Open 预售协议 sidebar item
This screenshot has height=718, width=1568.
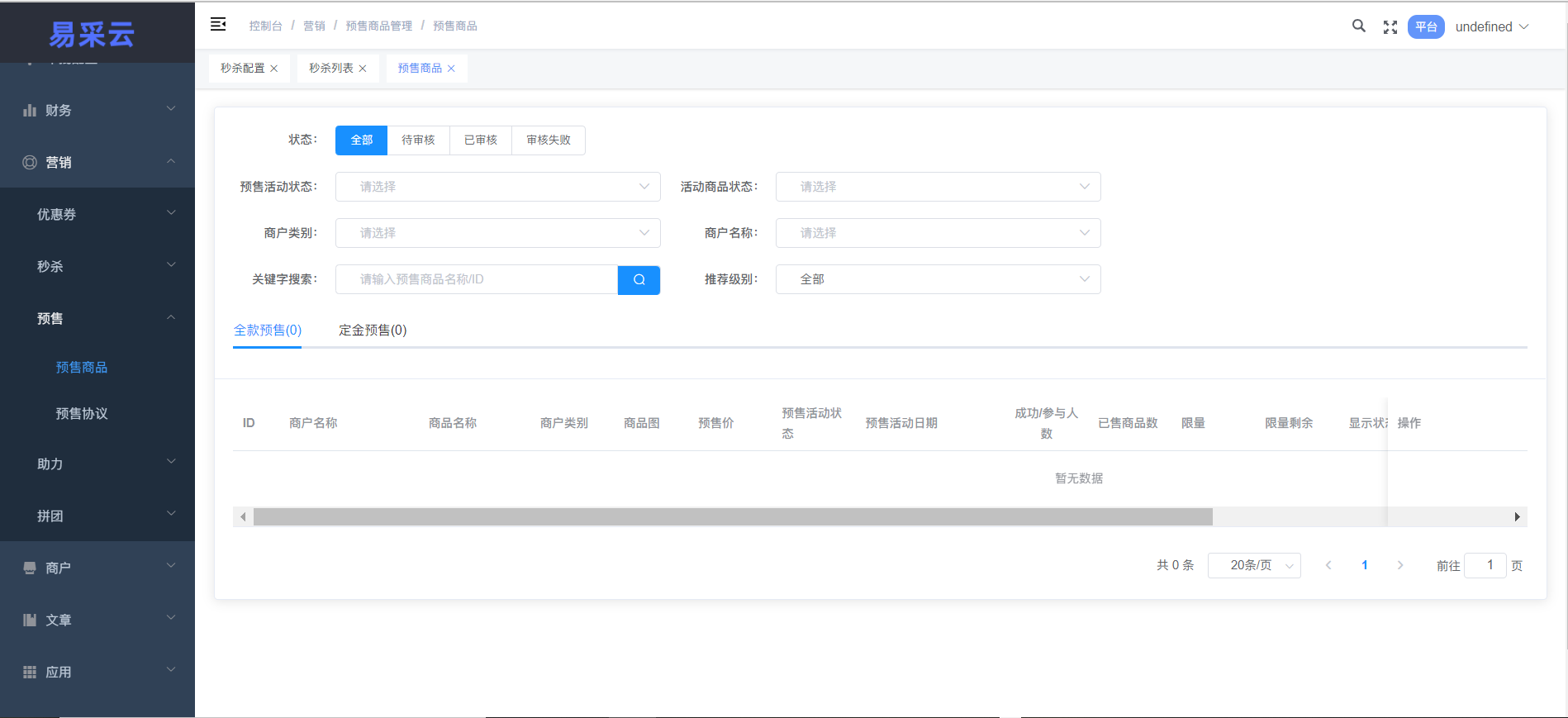(x=82, y=414)
